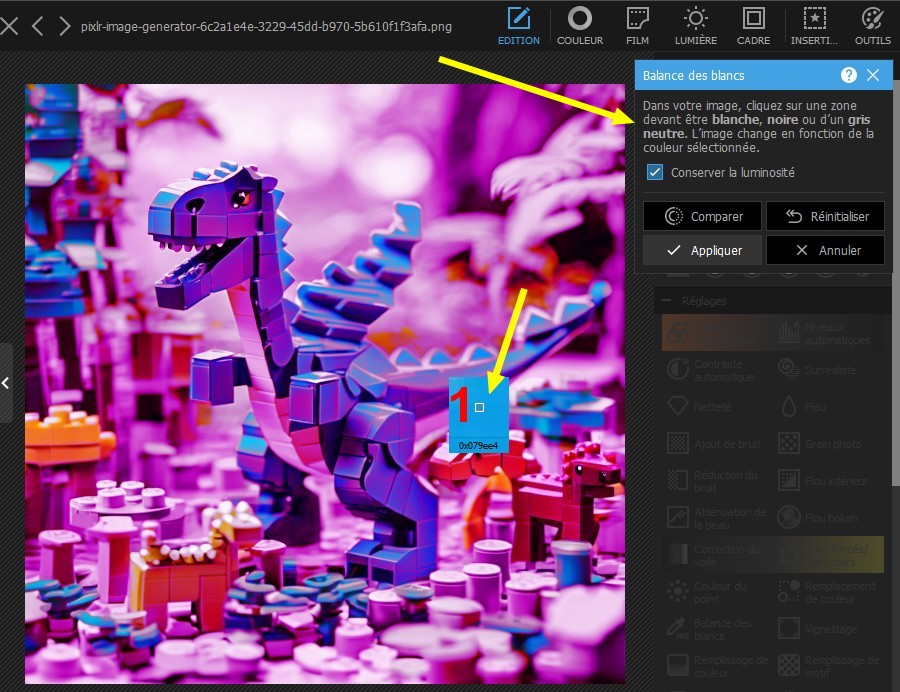Image resolution: width=900 pixels, height=692 pixels.
Task: Open the EDITION tab
Action: 518,26
